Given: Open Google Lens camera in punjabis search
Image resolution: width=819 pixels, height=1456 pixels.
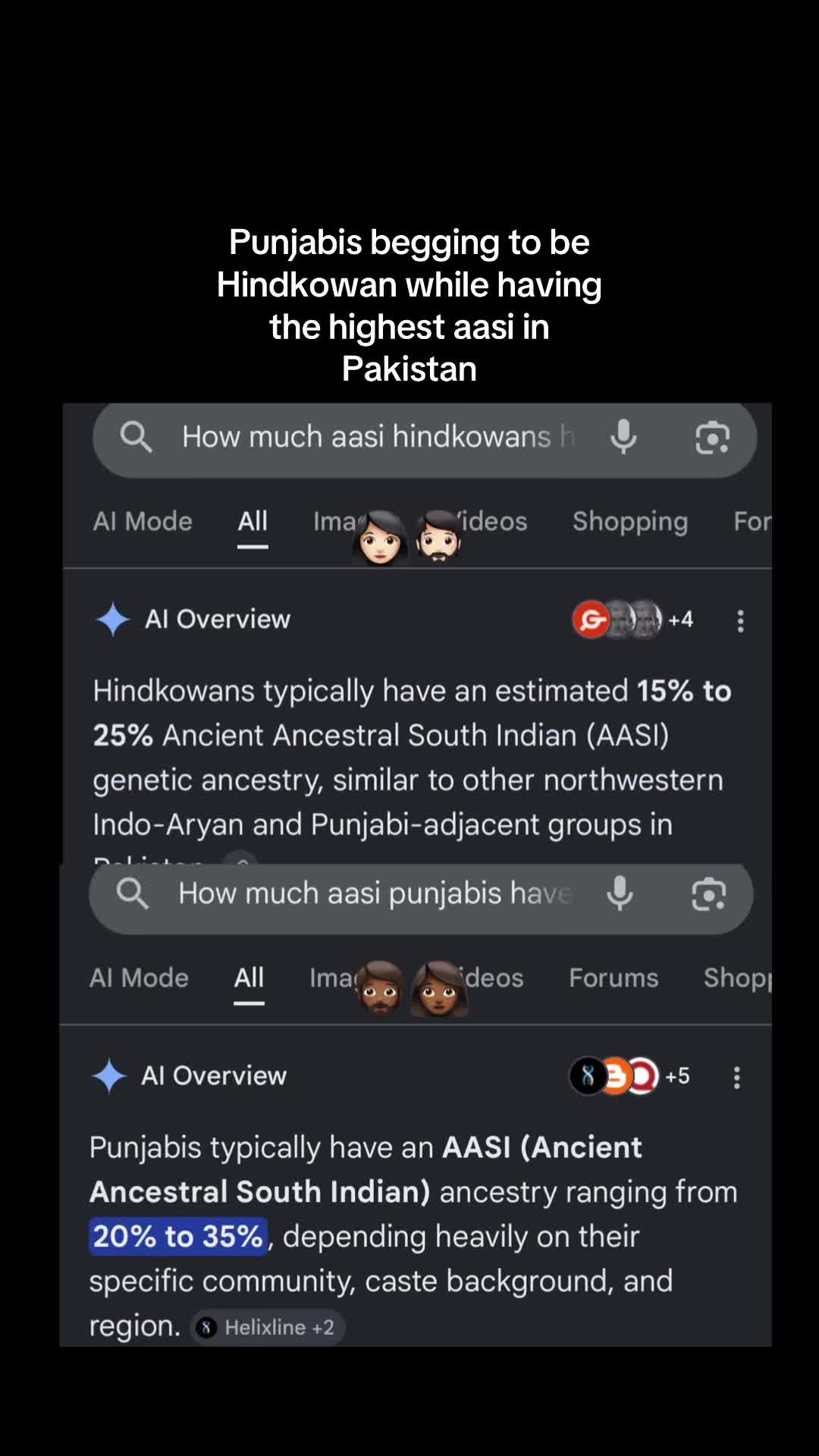Looking at the screenshot, I should pyautogui.click(x=708, y=894).
